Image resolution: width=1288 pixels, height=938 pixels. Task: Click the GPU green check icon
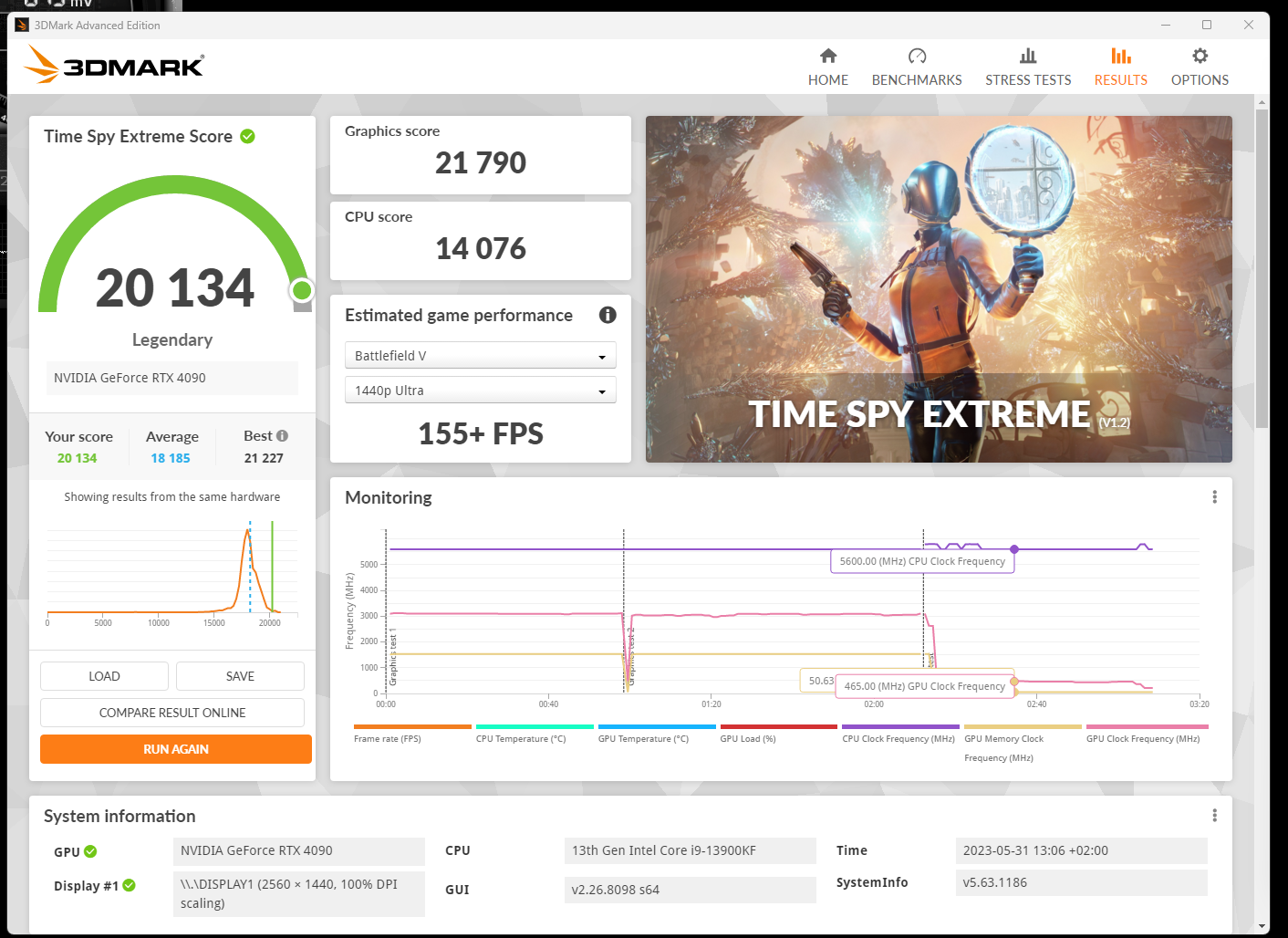(x=90, y=851)
